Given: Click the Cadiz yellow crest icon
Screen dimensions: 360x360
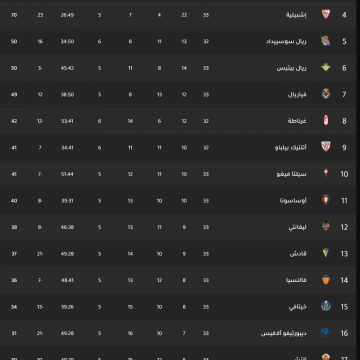Looking at the screenshot, I should tap(326, 253).
